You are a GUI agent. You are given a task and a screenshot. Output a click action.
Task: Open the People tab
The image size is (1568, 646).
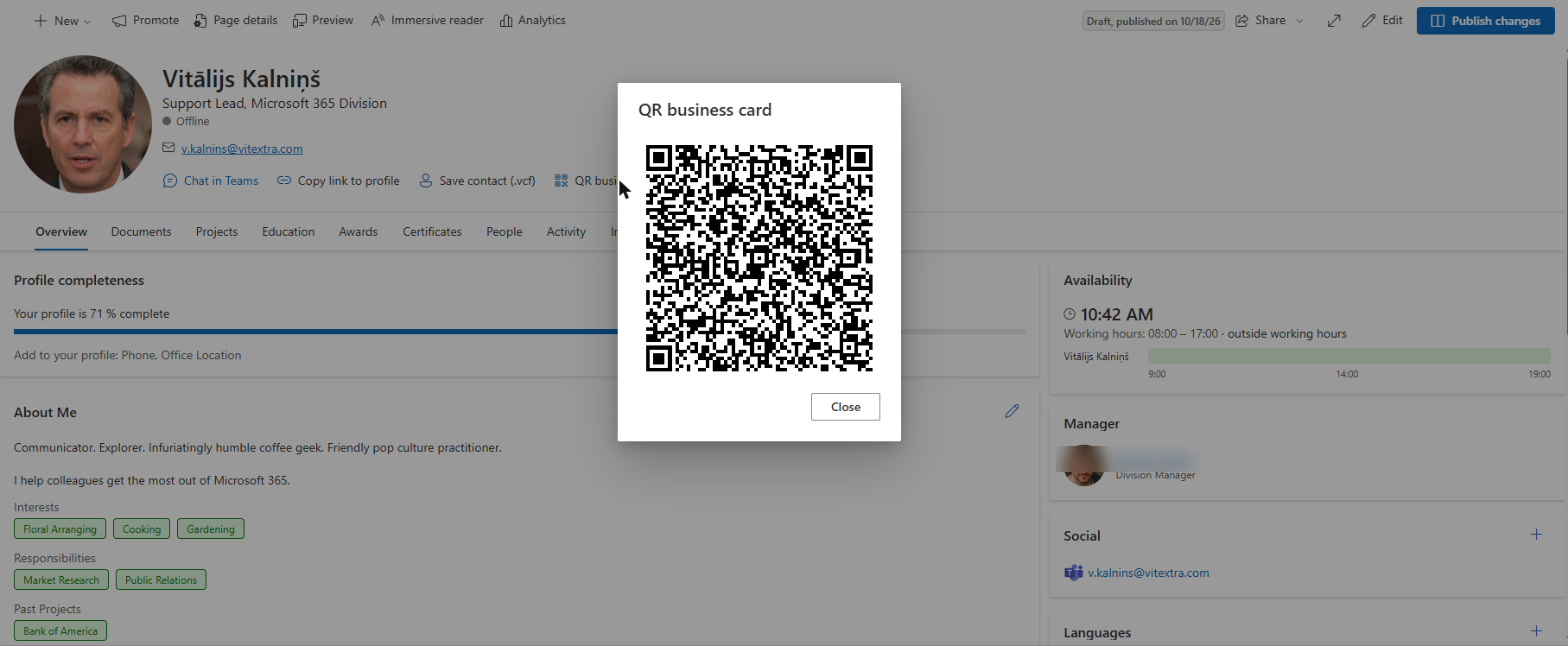click(504, 231)
